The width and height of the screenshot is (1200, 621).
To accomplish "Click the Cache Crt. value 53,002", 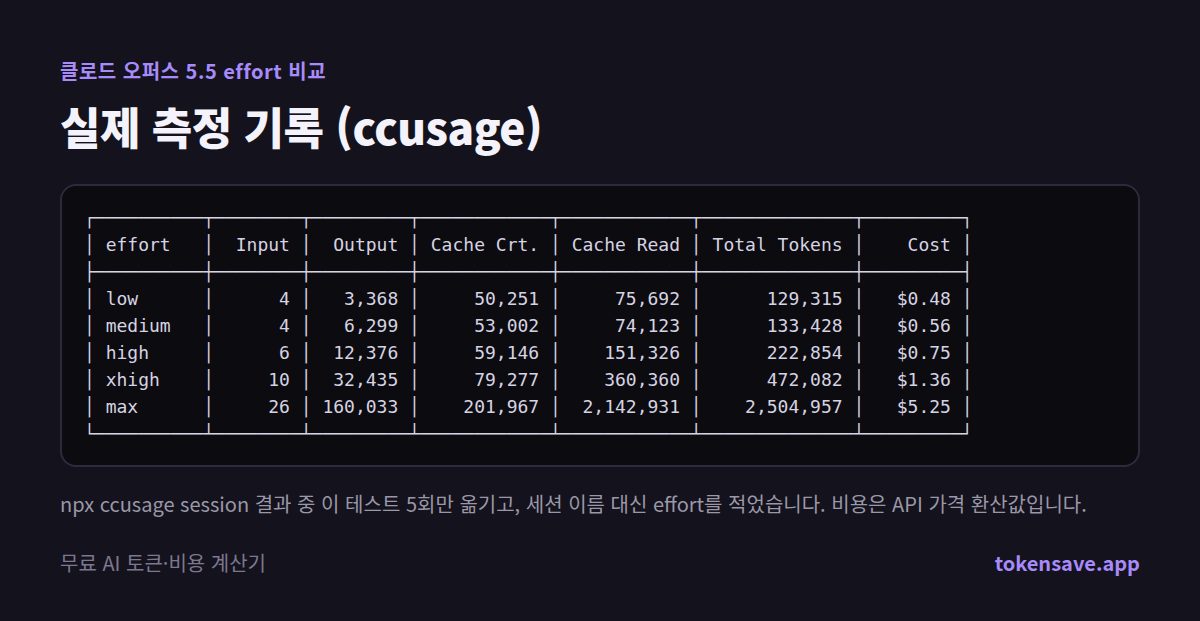I will tap(506, 325).
